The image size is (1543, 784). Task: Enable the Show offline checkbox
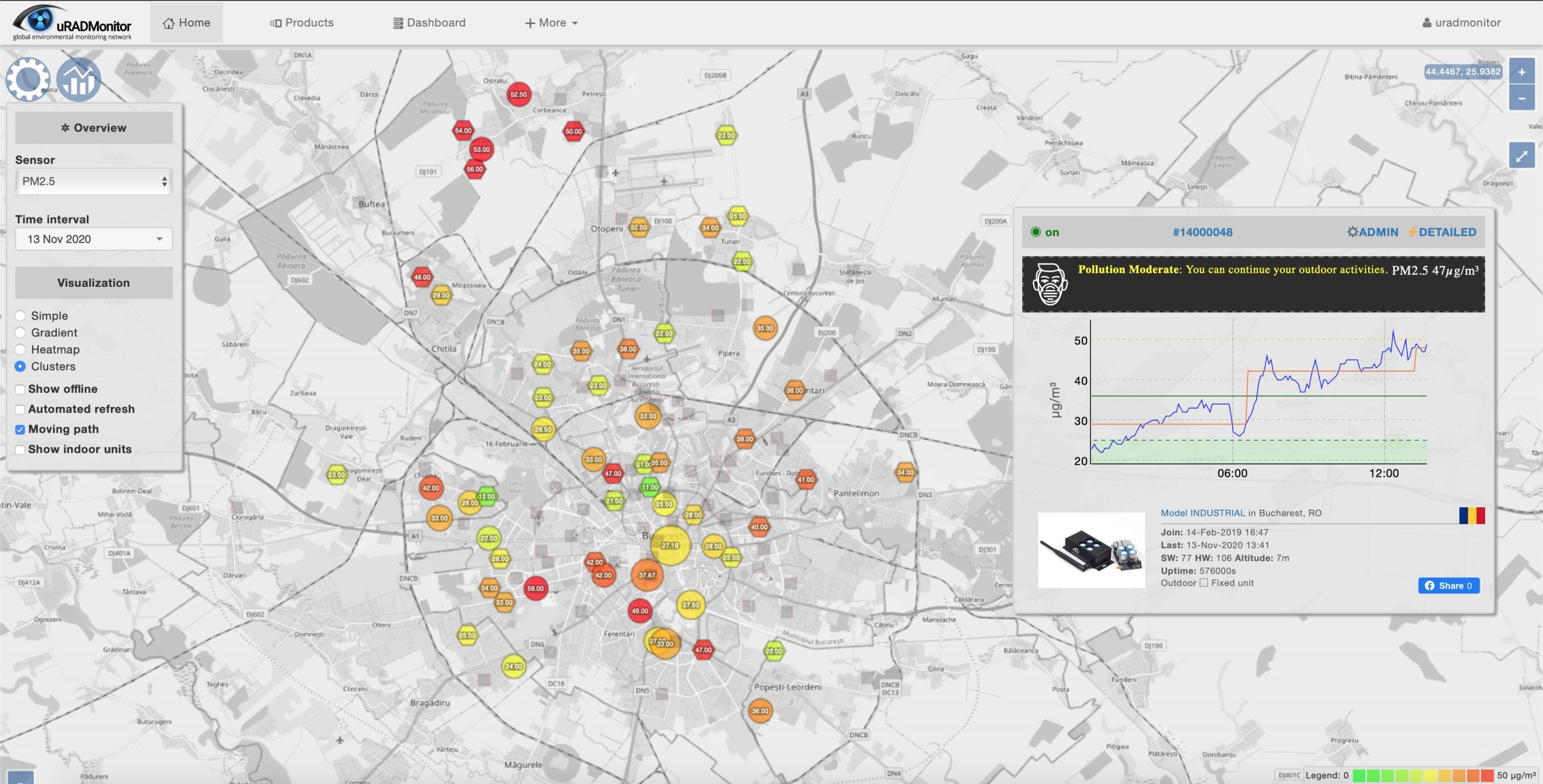coord(20,389)
